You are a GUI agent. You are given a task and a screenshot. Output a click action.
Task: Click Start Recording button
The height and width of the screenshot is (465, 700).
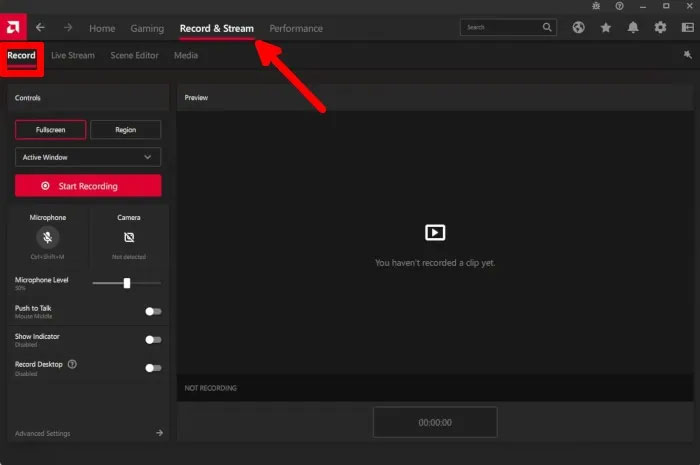tap(88, 186)
